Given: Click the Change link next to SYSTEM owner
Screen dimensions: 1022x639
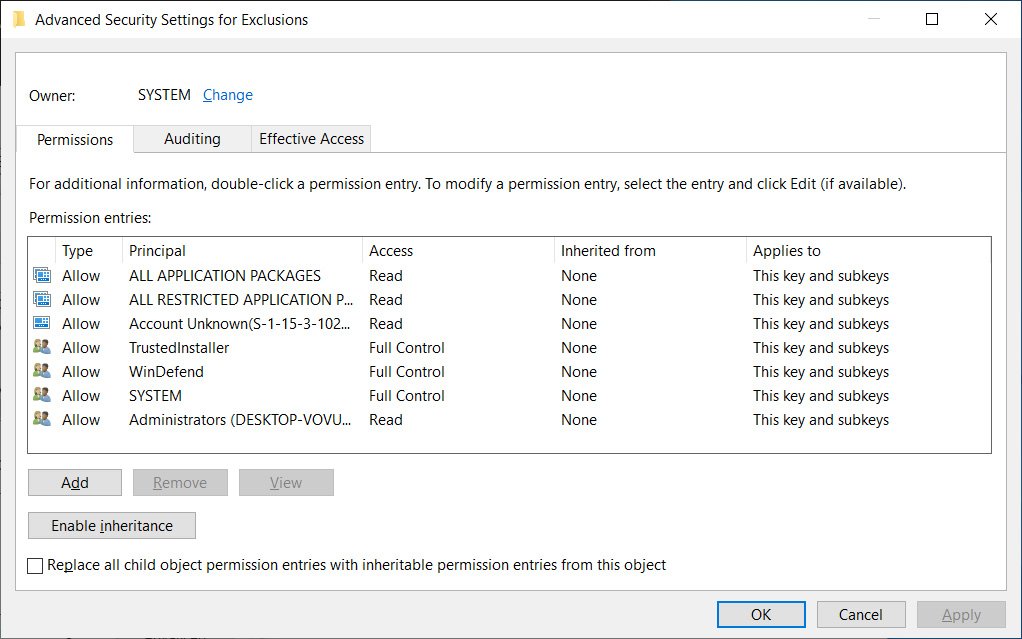Looking at the screenshot, I should tap(227, 94).
